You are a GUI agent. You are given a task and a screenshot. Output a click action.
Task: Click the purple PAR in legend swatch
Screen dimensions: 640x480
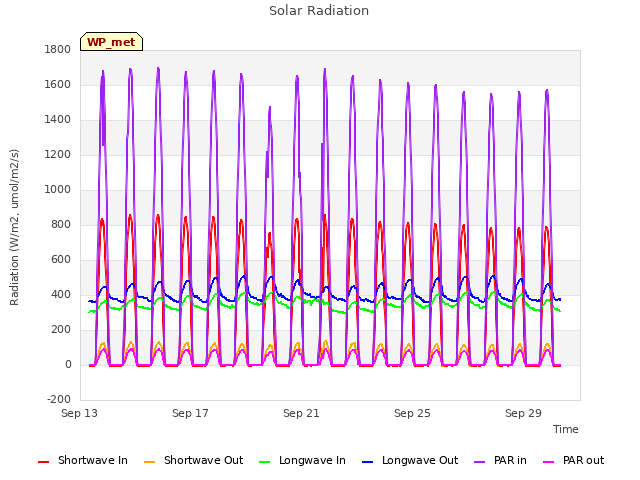point(480,462)
